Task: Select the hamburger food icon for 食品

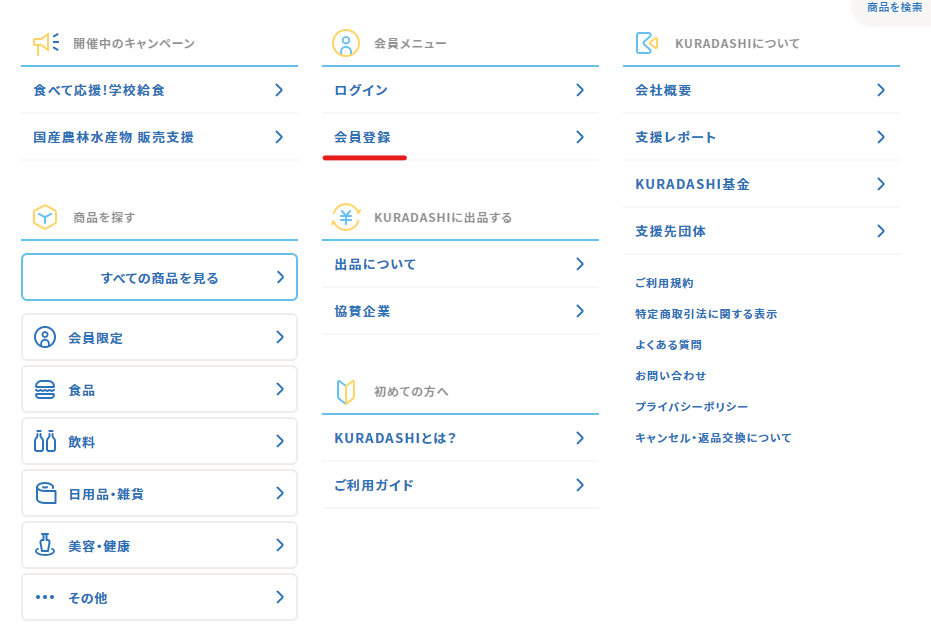Action: [45, 390]
